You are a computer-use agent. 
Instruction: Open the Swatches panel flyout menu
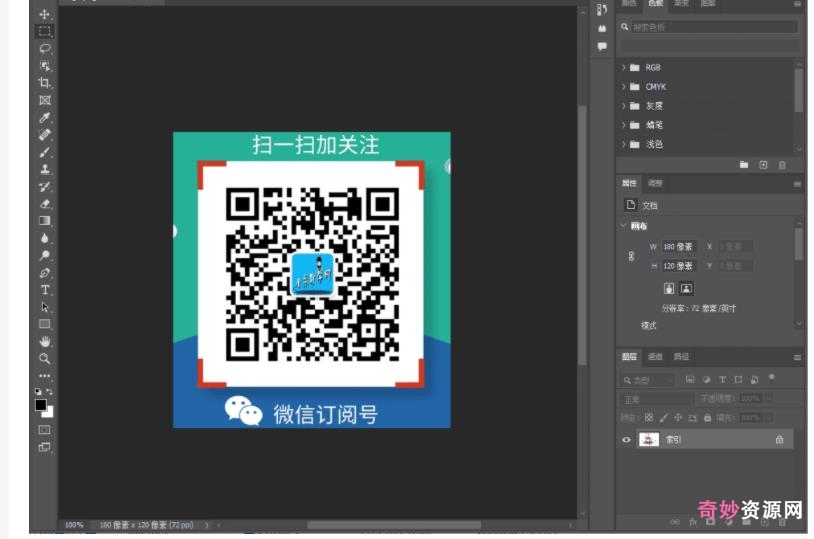coord(797,4)
